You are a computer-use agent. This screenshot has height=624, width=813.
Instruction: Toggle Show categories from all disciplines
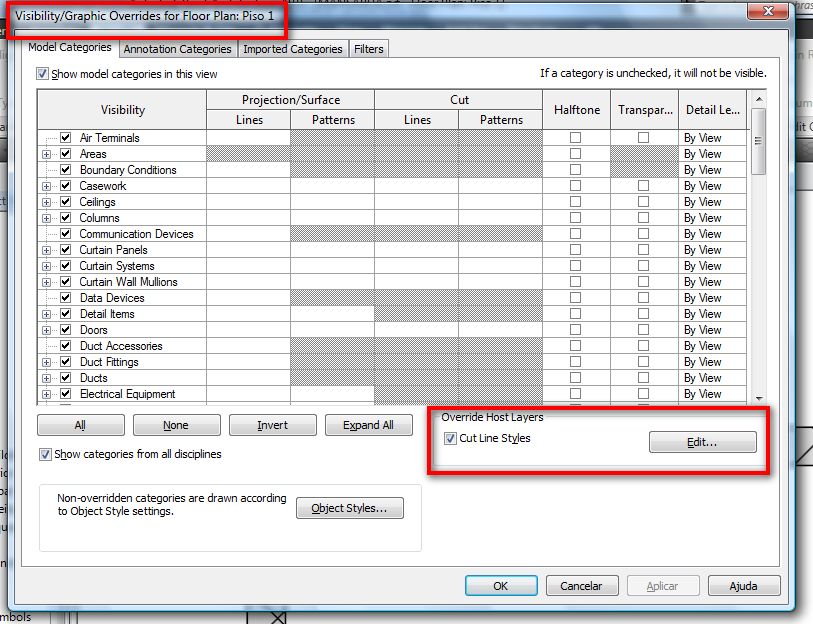coord(46,454)
